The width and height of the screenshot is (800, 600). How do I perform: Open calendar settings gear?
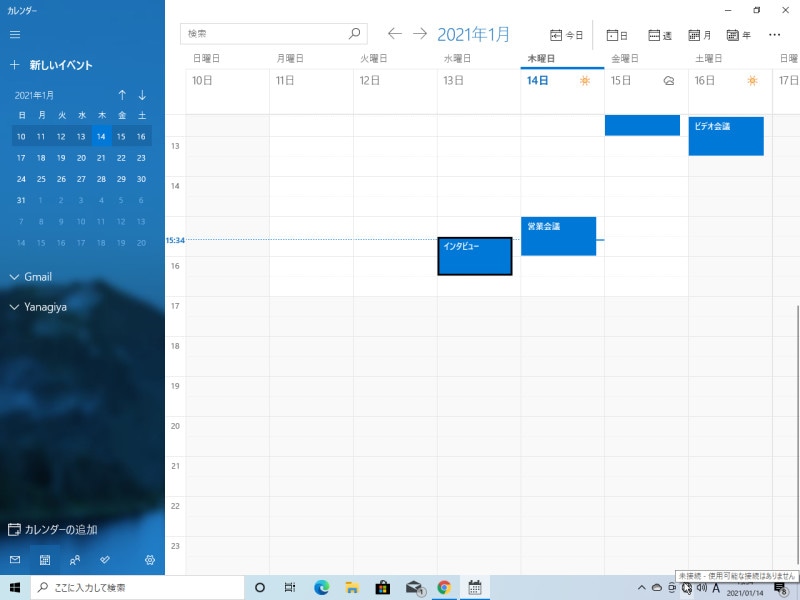tap(149, 560)
